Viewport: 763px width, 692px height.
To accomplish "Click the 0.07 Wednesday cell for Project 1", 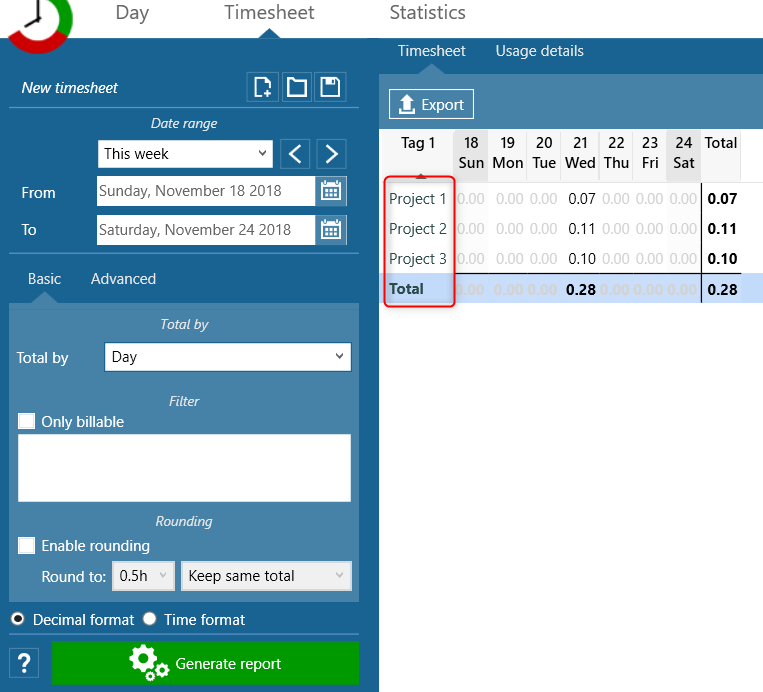I will click(581, 199).
